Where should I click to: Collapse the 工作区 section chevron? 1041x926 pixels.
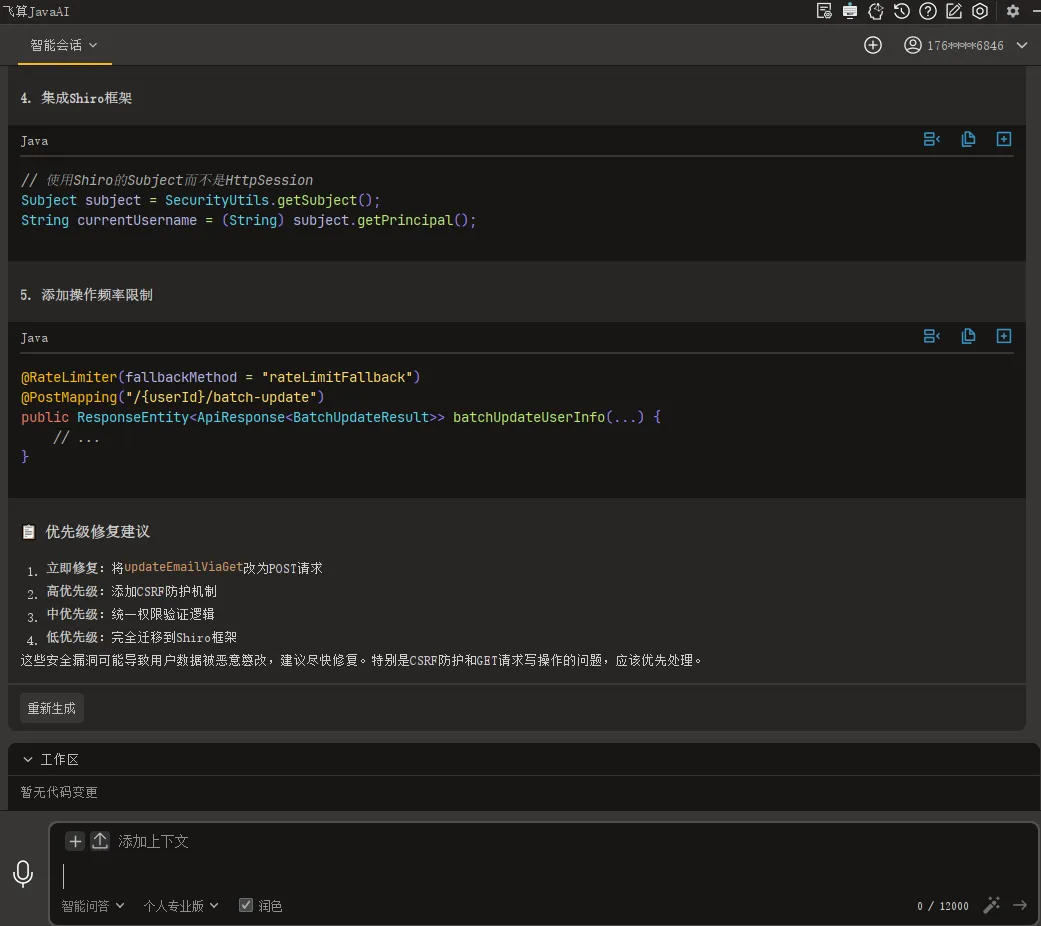(x=27, y=759)
